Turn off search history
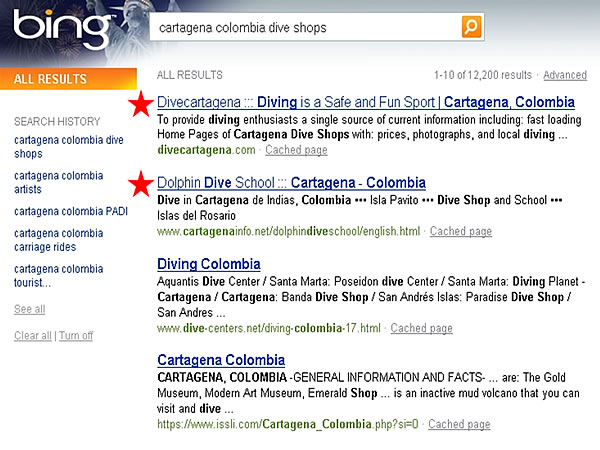The width and height of the screenshot is (600, 450). pos(75,336)
